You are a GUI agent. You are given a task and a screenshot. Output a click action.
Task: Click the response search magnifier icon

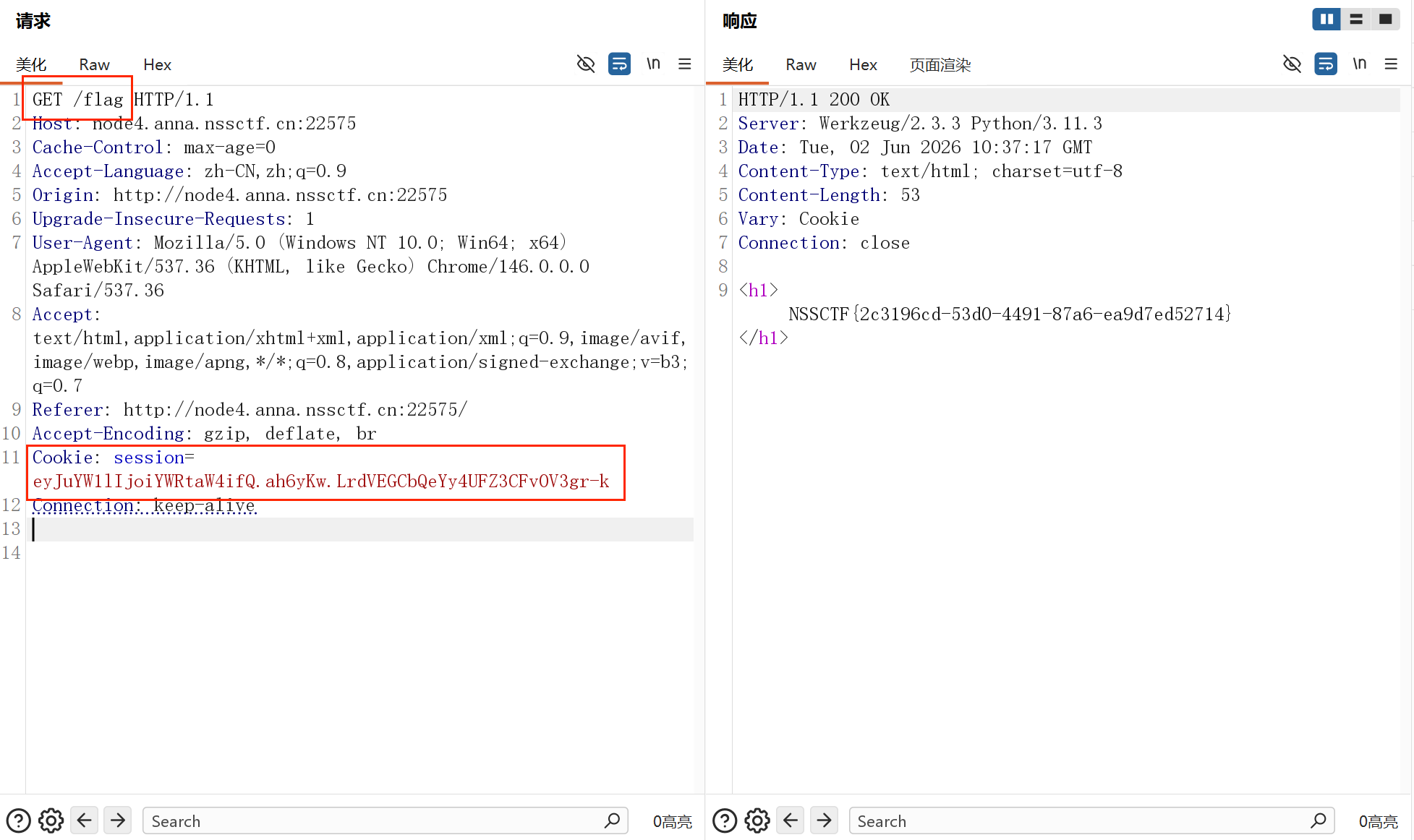(1318, 820)
